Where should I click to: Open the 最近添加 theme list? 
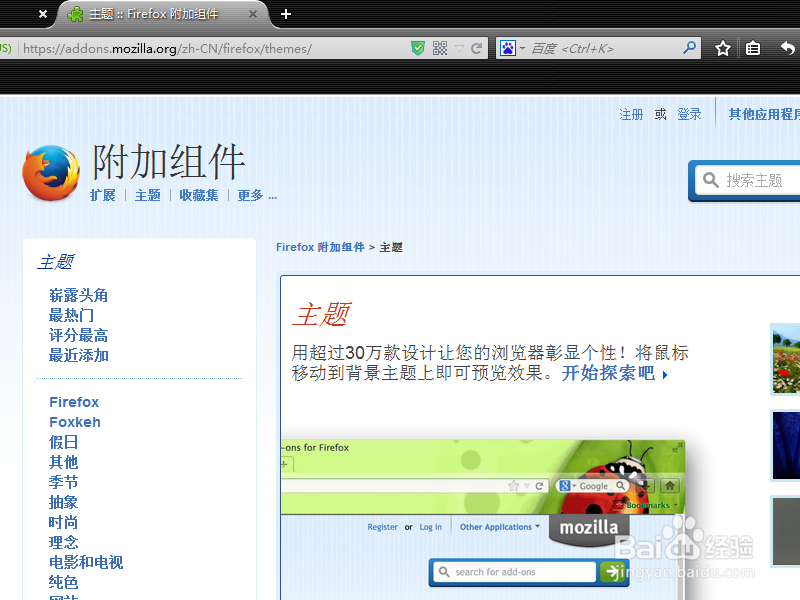pyautogui.click(x=78, y=355)
